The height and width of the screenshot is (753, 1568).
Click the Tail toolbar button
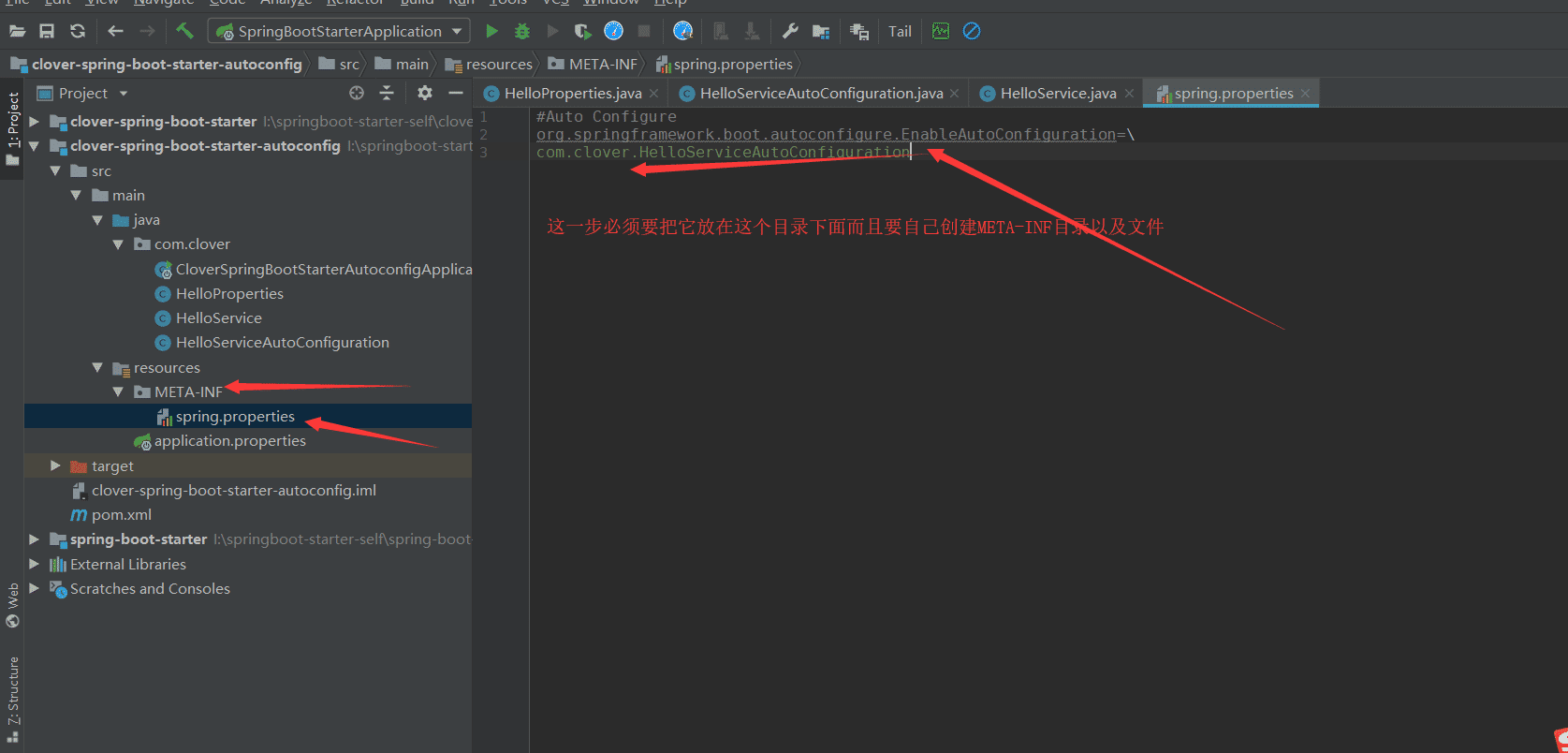900,32
